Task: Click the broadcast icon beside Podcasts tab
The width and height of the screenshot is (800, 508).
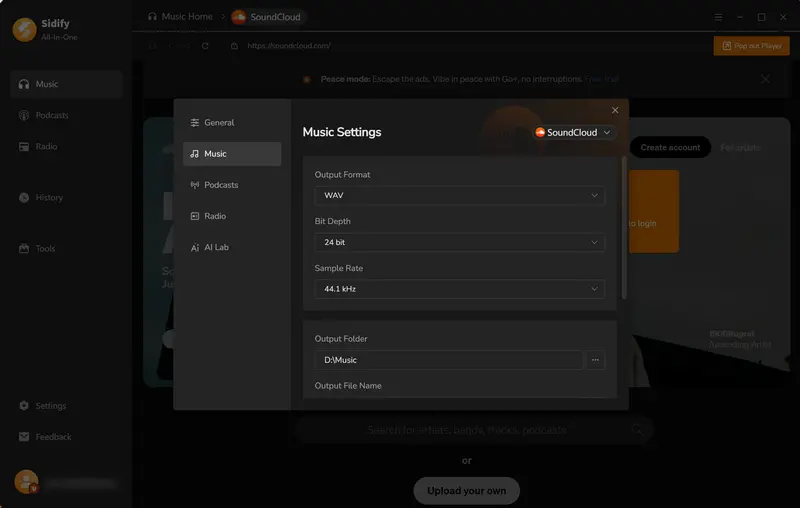Action: click(x=194, y=185)
